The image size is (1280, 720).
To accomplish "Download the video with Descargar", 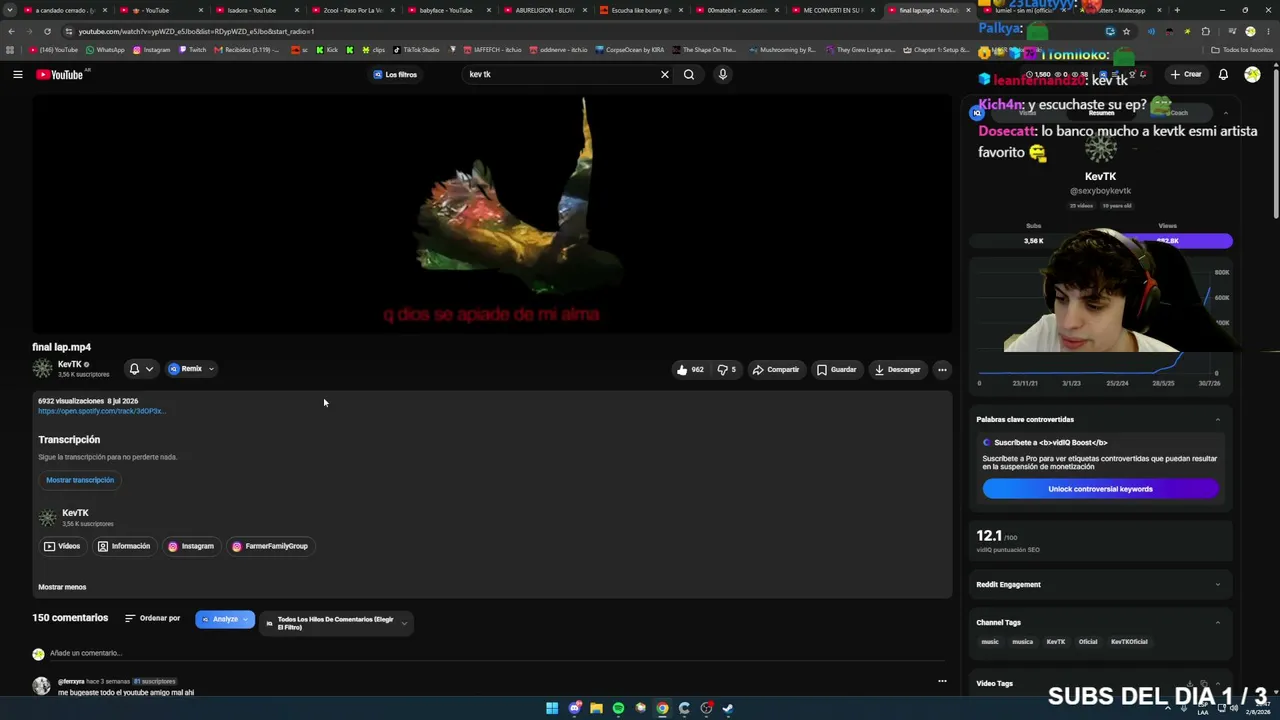I will pyautogui.click(x=897, y=370).
